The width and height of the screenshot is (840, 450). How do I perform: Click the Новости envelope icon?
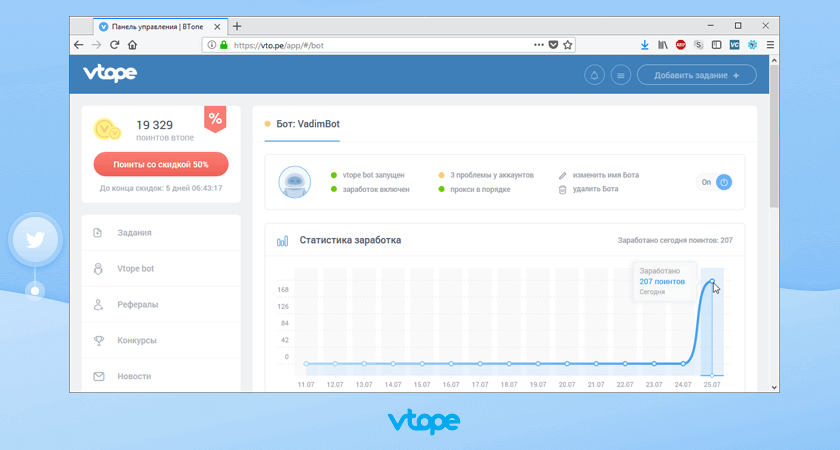click(99, 376)
